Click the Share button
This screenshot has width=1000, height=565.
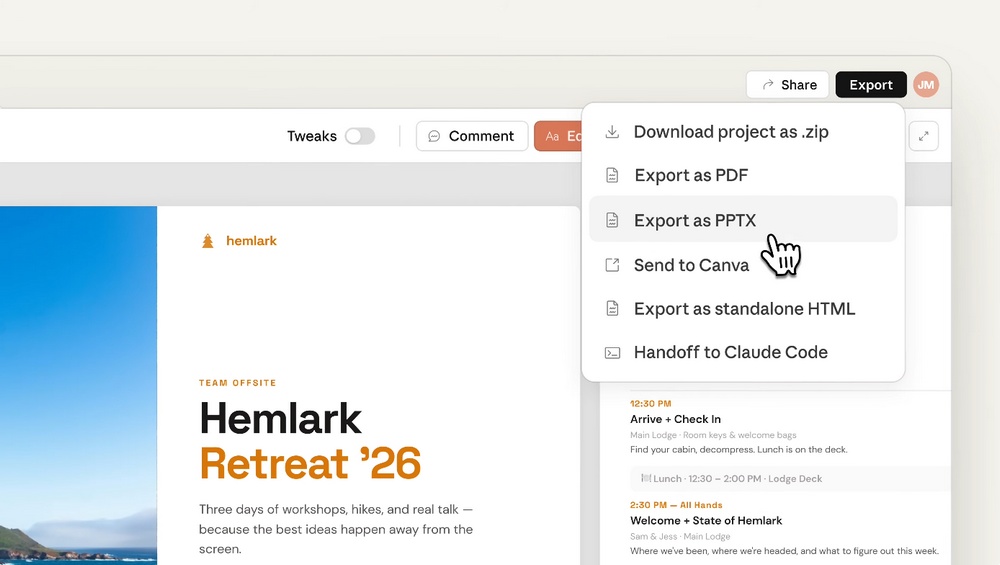coord(788,85)
